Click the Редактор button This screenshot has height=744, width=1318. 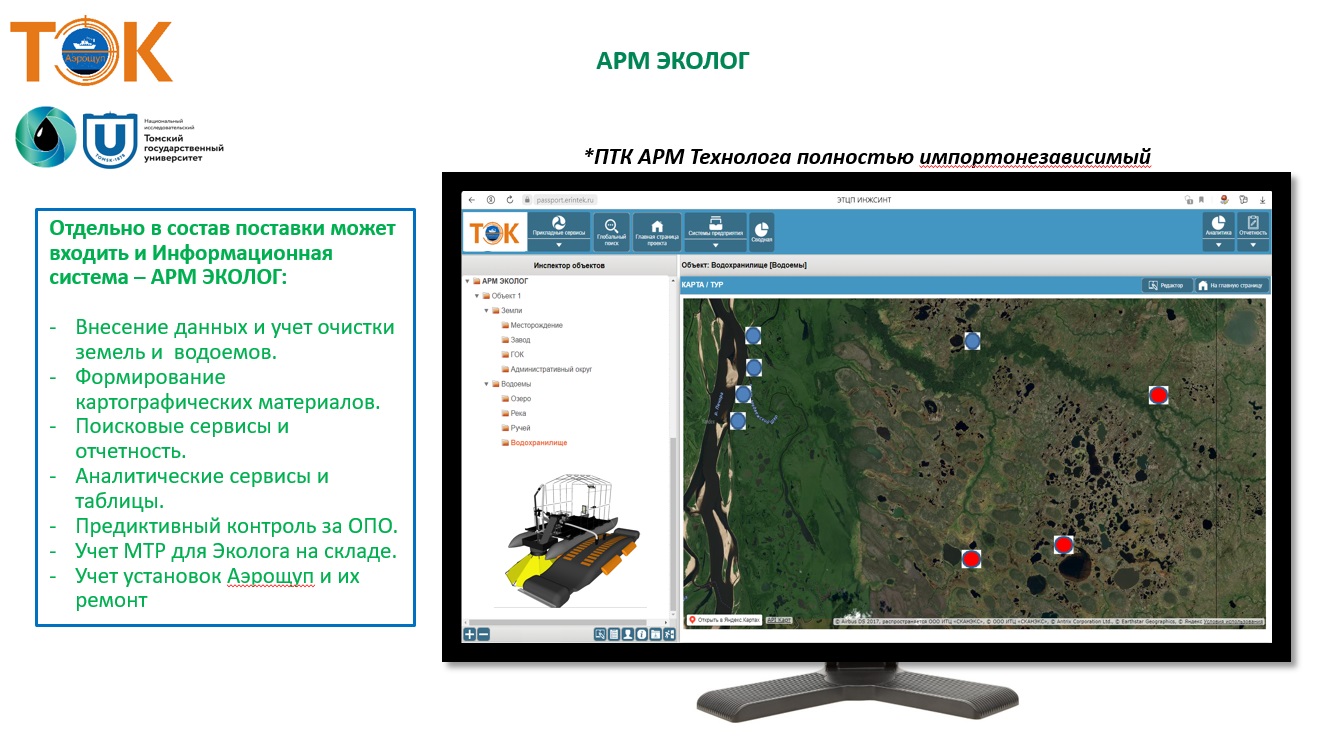point(1166,285)
